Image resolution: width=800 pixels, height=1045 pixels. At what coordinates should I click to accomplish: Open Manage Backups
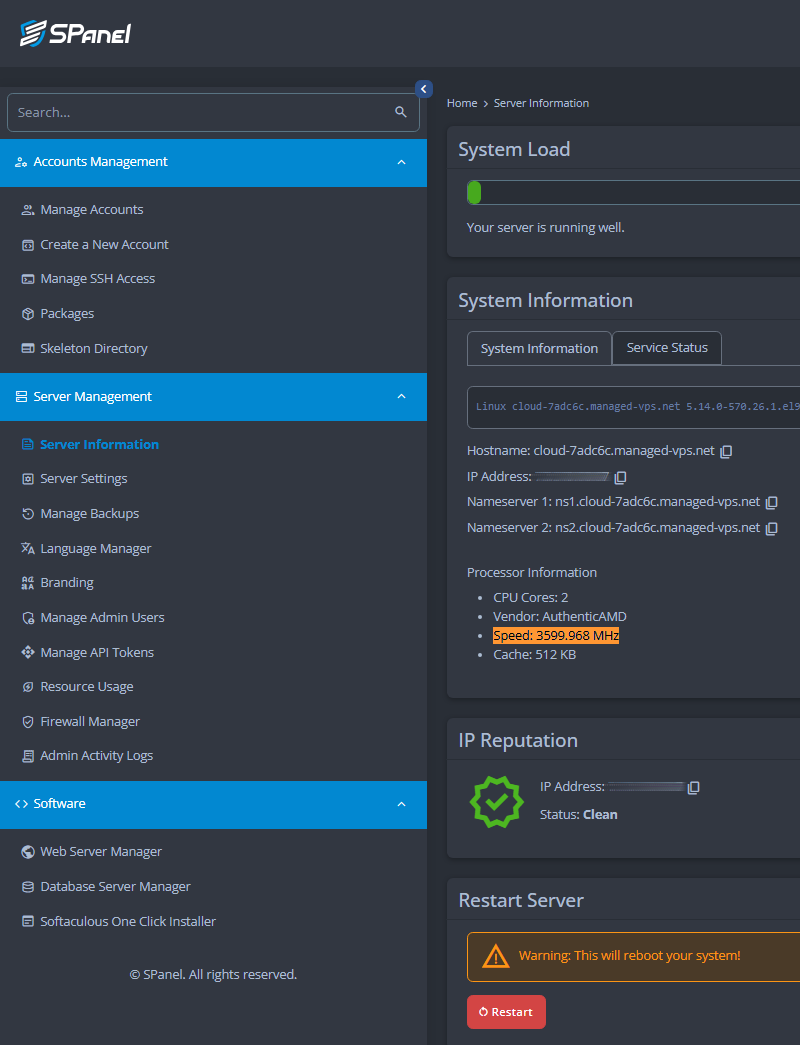click(89, 514)
